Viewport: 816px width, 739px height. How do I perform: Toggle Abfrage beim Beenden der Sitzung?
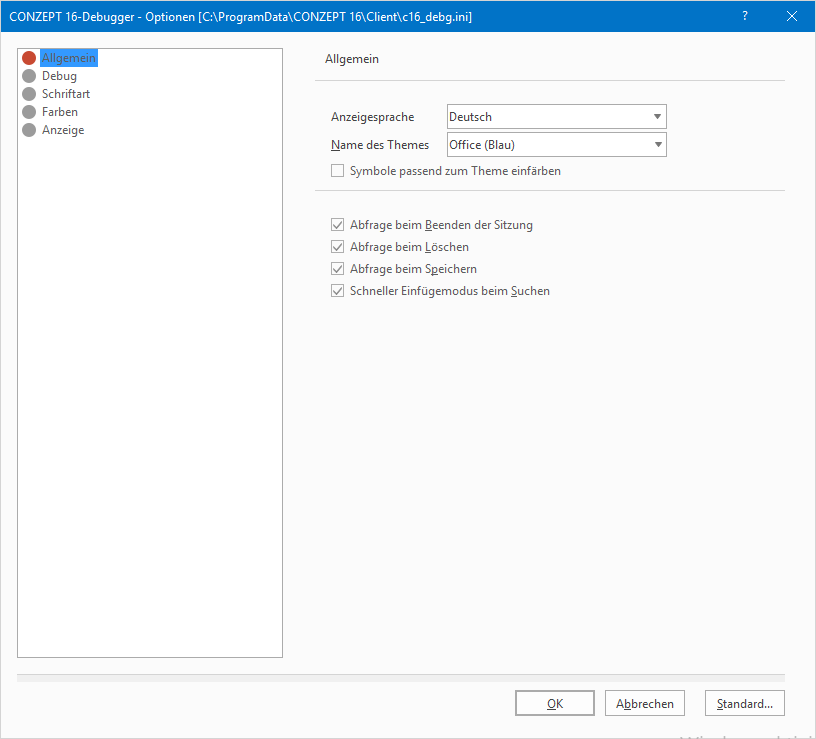[337, 225]
